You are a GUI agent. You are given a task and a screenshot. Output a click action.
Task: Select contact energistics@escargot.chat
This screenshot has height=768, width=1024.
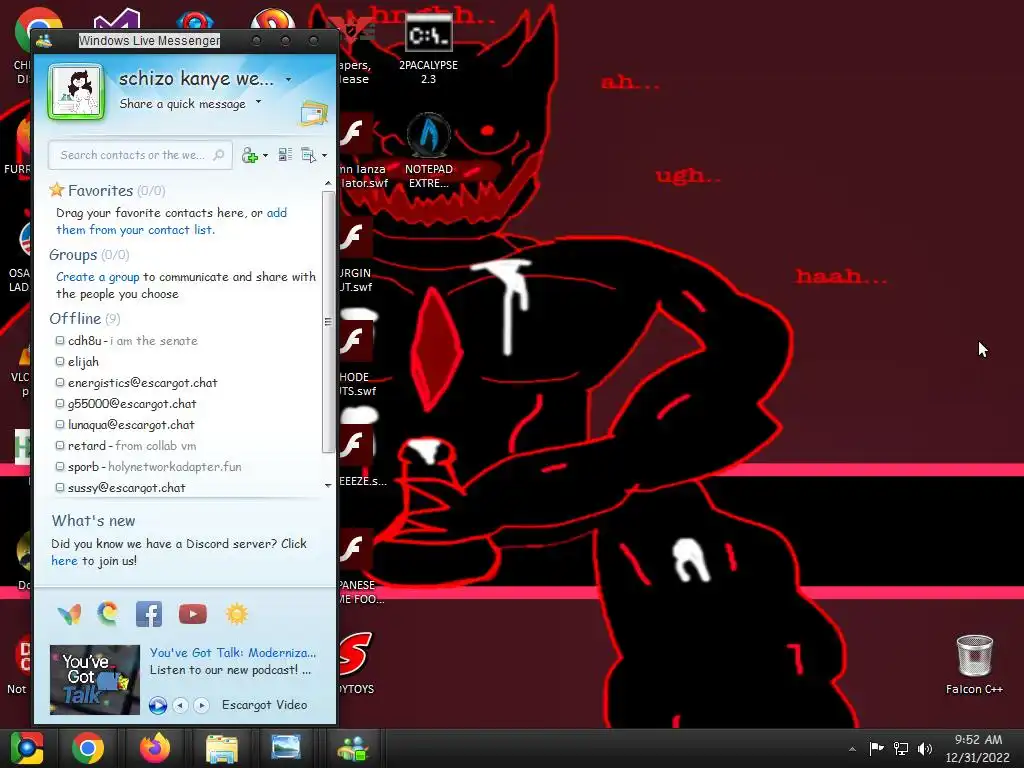(x=142, y=383)
